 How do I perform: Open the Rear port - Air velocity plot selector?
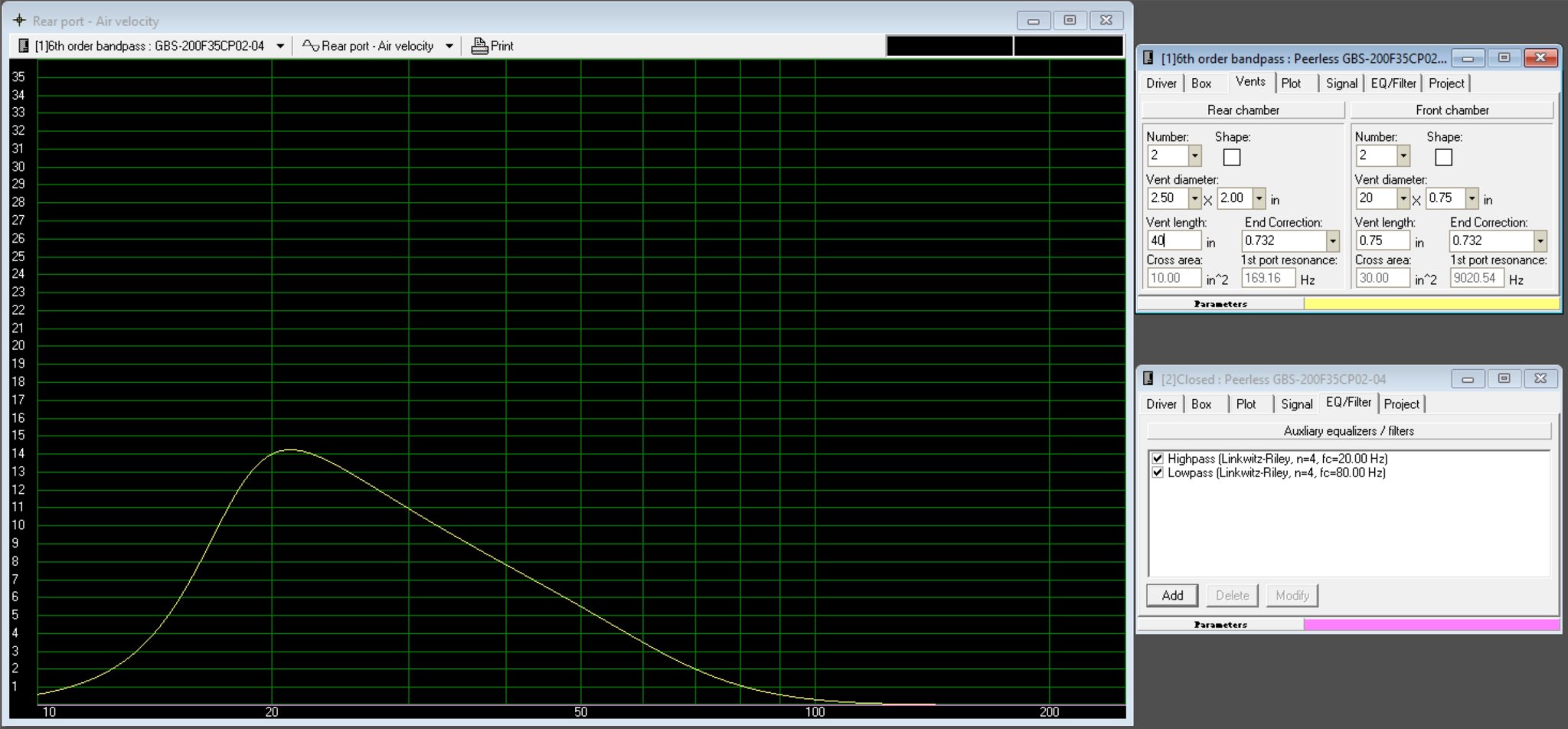pyautogui.click(x=449, y=46)
